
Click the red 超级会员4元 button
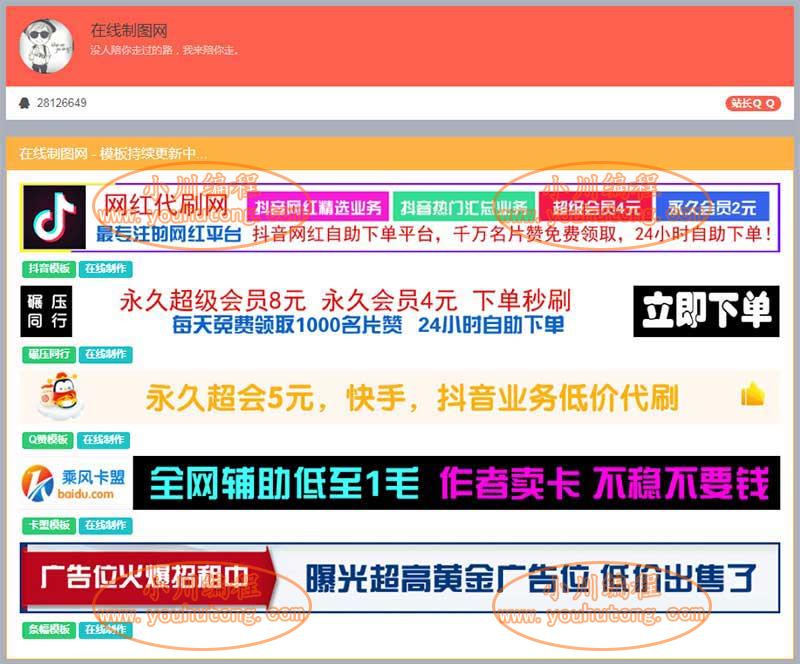595,207
